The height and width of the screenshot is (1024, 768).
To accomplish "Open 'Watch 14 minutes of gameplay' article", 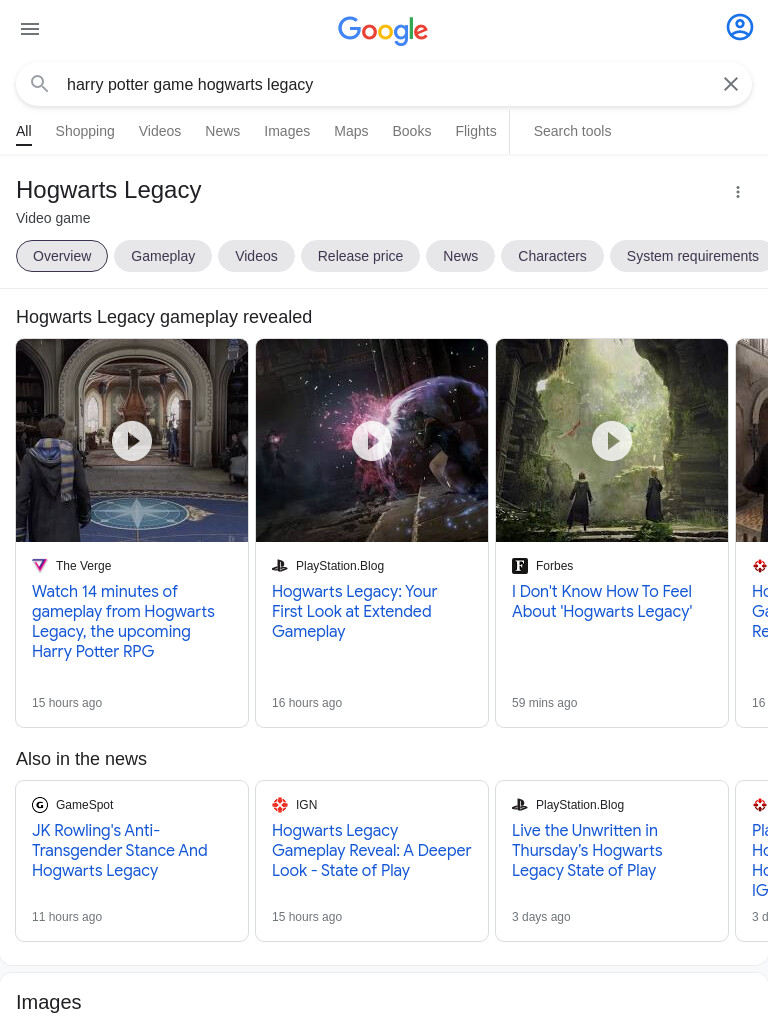I will tap(123, 621).
